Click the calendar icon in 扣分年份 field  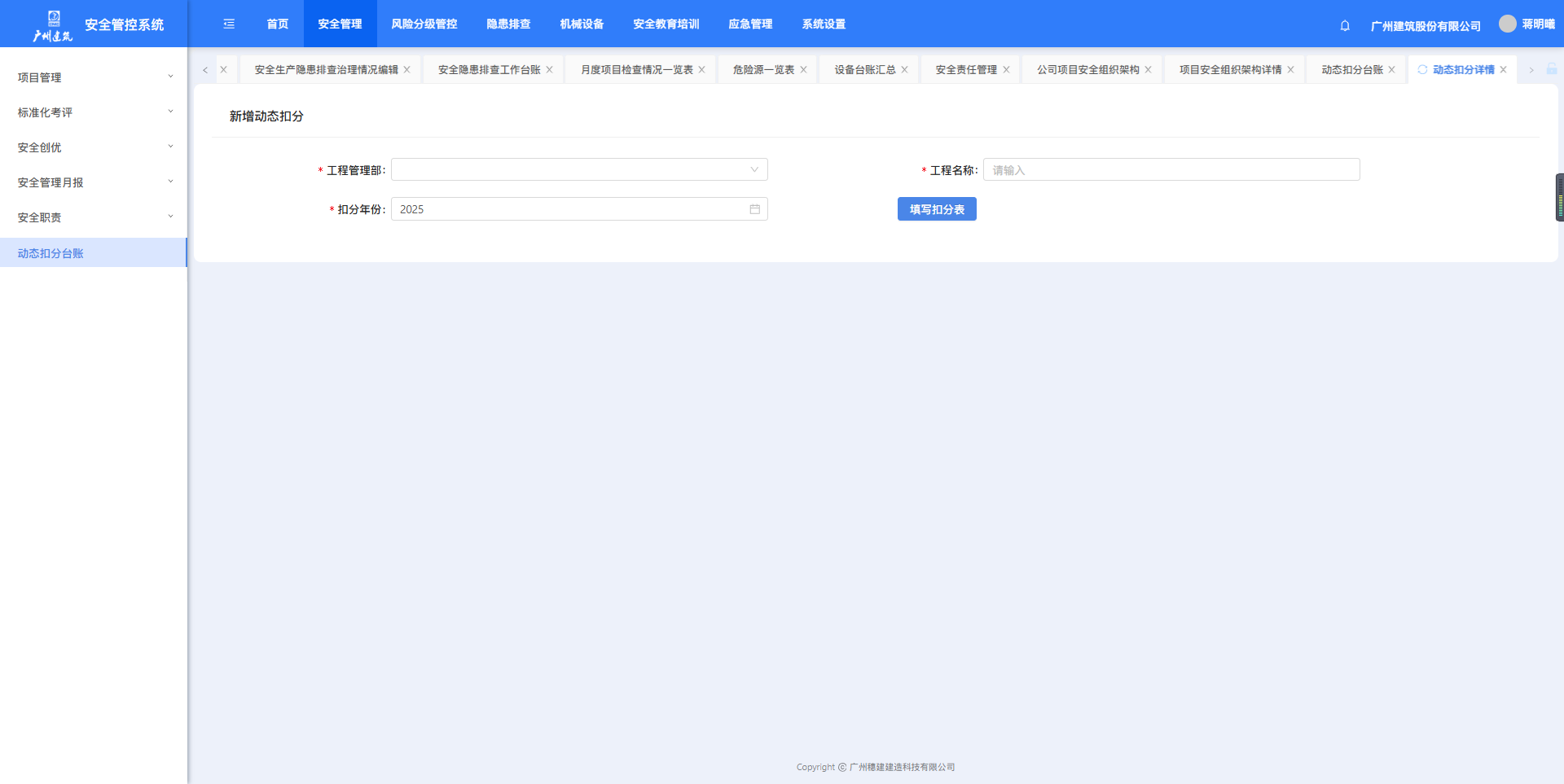click(754, 209)
